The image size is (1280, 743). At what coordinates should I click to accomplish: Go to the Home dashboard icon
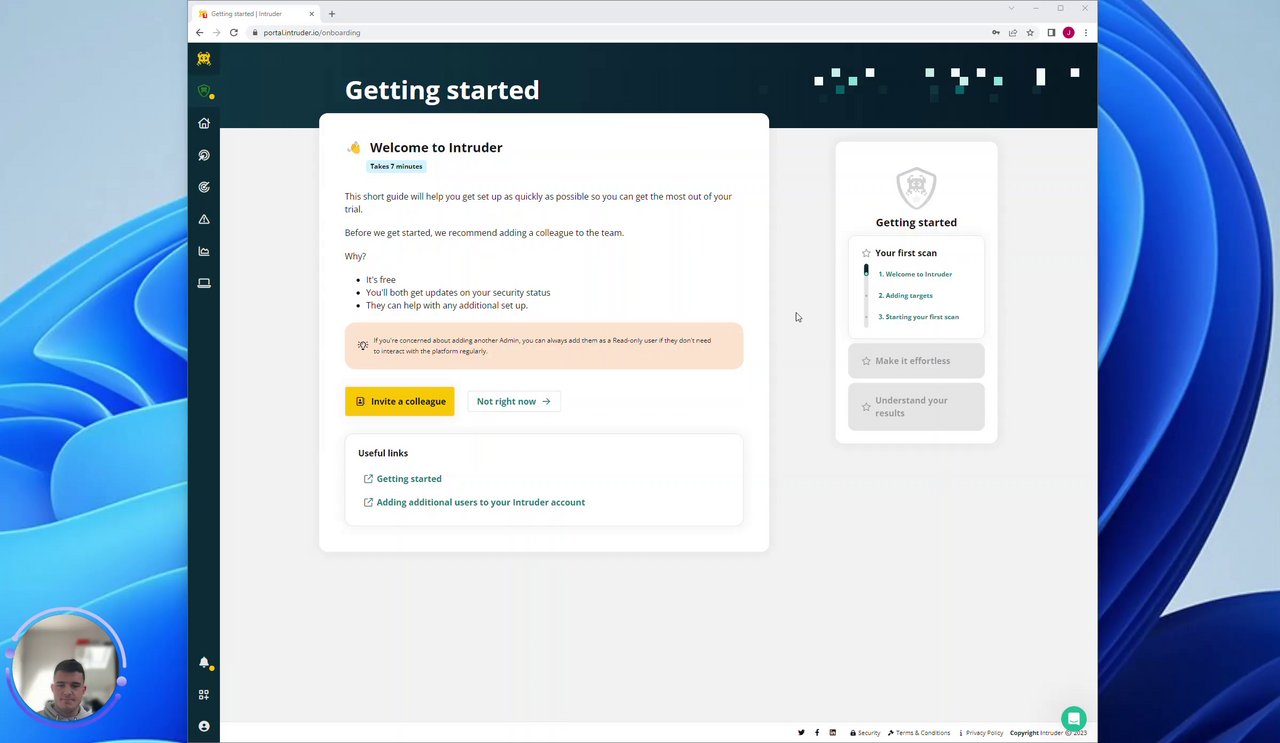204,123
